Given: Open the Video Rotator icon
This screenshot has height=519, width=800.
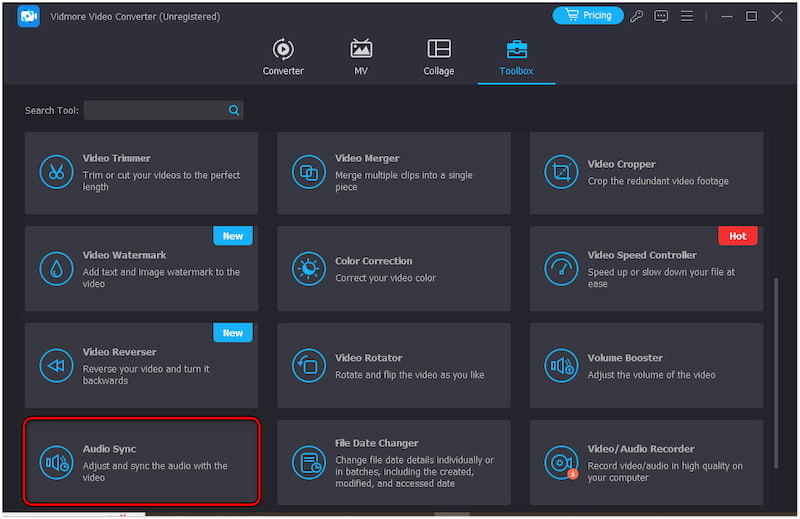Looking at the screenshot, I should tap(309, 365).
